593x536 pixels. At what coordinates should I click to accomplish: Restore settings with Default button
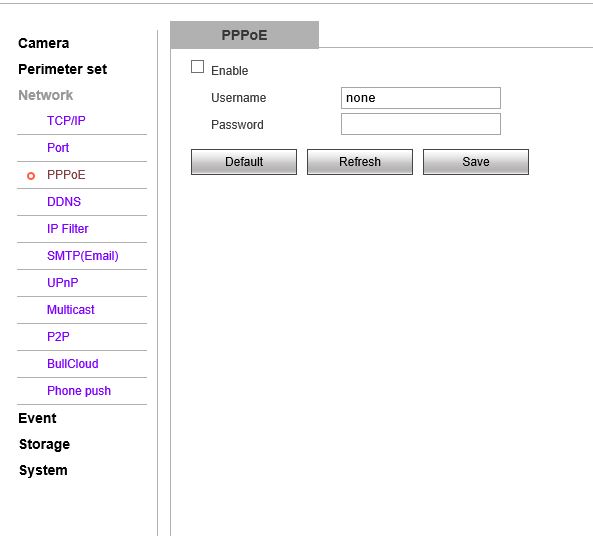coord(244,162)
